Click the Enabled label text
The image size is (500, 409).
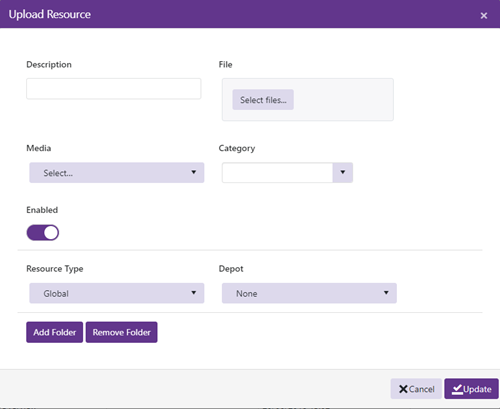[x=42, y=210]
